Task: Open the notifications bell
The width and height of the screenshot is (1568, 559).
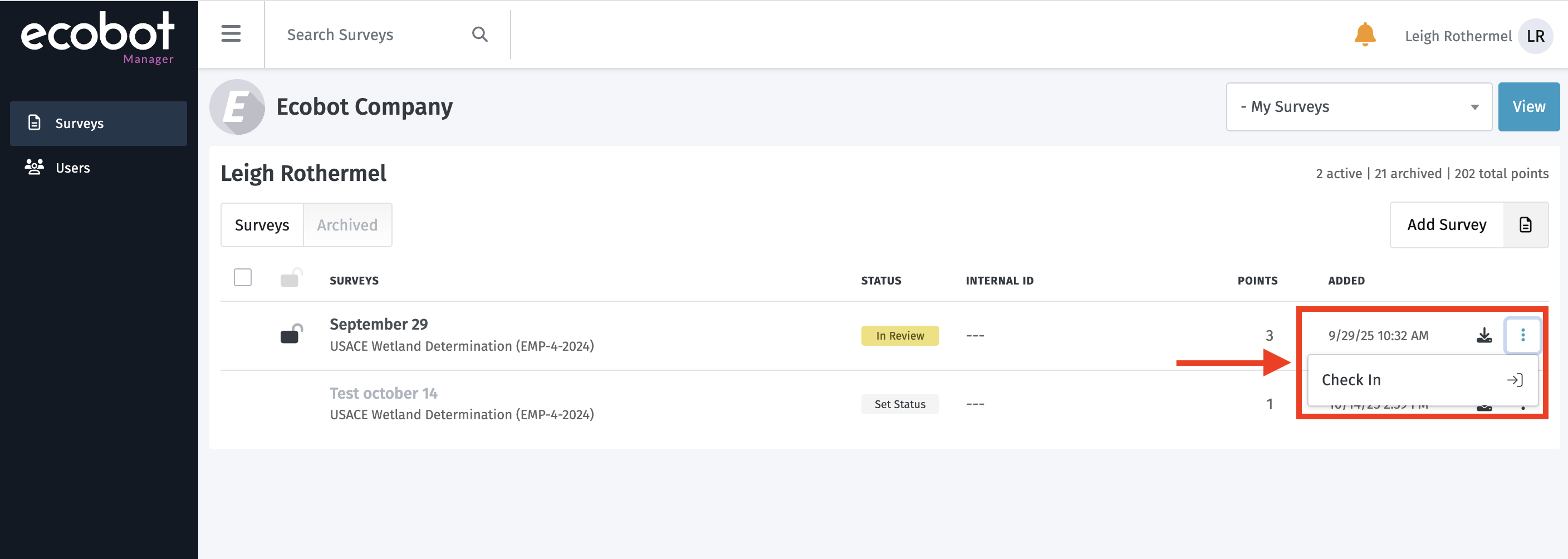Action: (1364, 35)
